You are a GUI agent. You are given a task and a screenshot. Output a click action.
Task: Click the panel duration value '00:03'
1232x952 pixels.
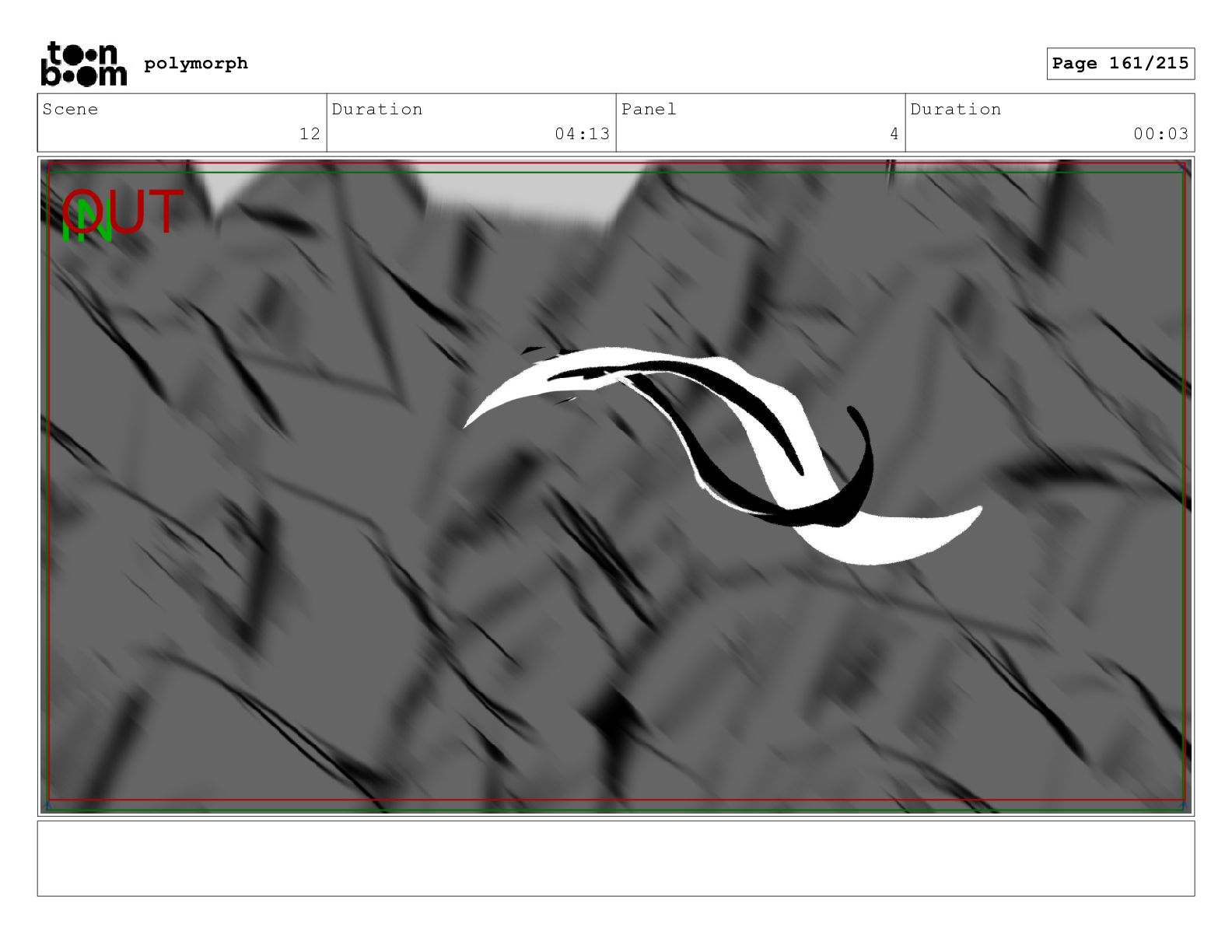tap(1160, 134)
